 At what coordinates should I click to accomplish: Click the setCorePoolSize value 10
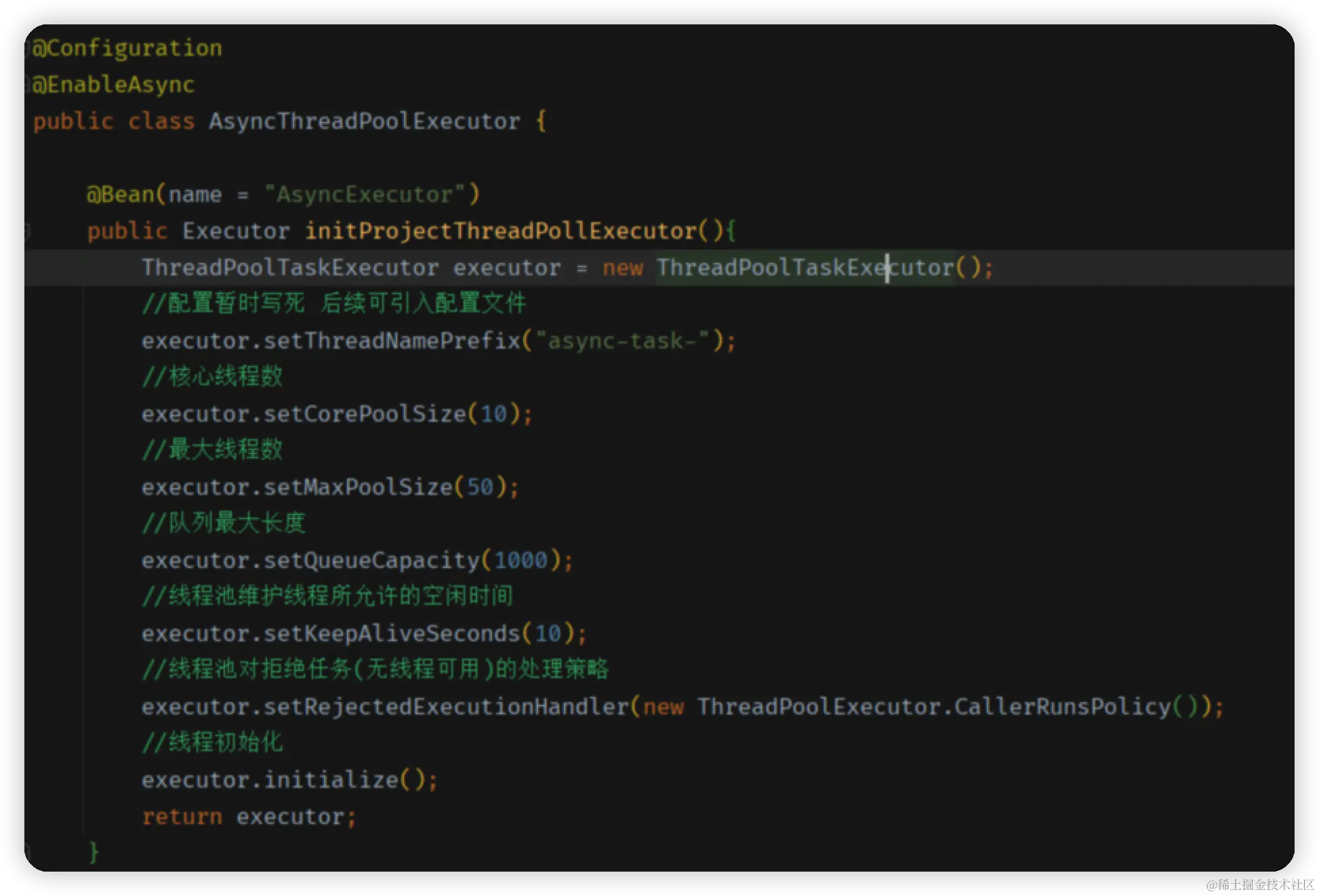pyautogui.click(x=493, y=414)
